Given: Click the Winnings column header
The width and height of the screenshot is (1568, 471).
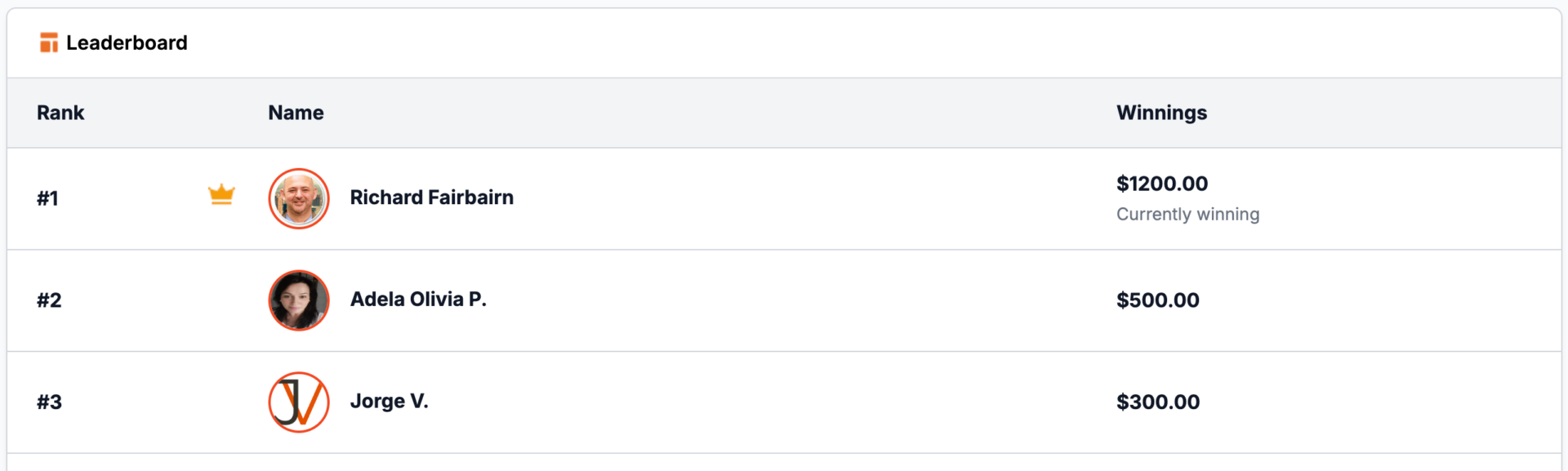Looking at the screenshot, I should pos(1161,113).
